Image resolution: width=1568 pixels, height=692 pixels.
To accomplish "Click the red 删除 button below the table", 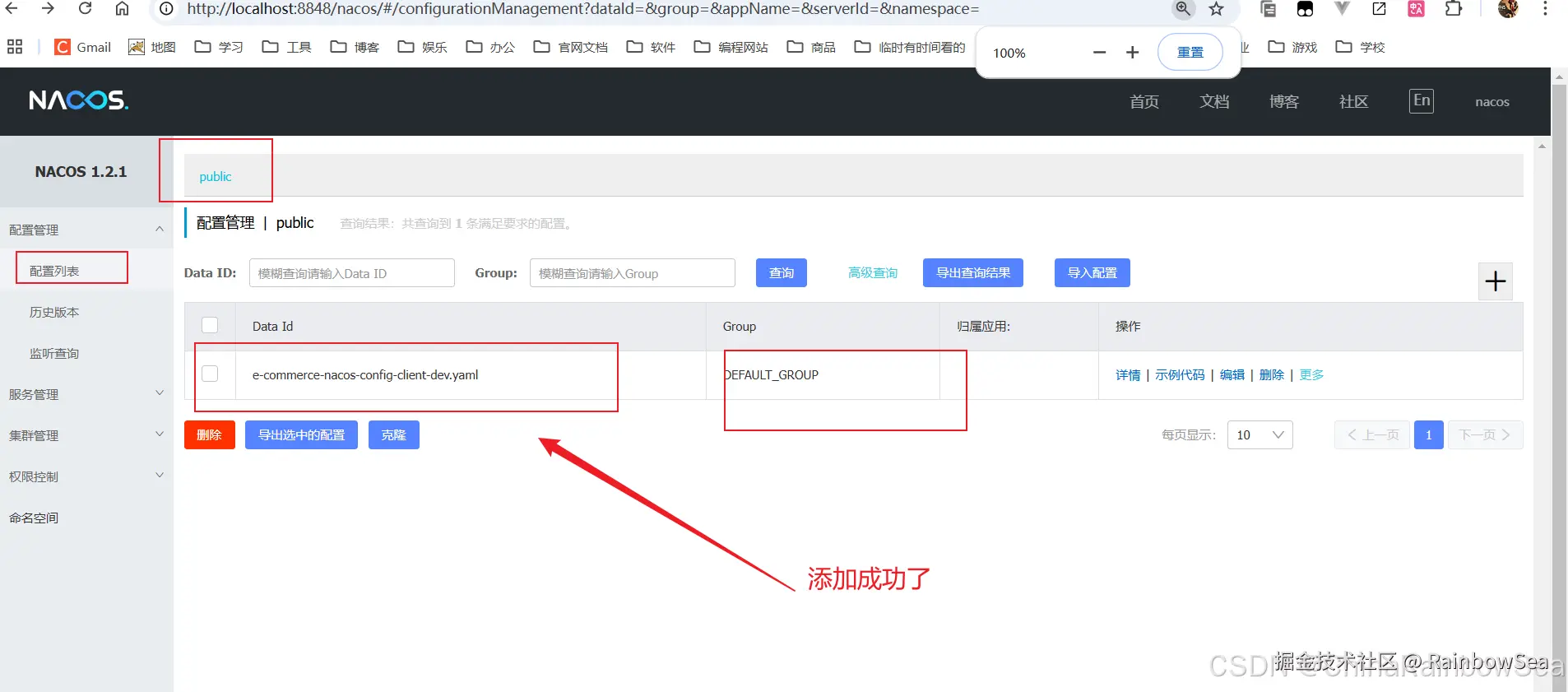I will [210, 435].
